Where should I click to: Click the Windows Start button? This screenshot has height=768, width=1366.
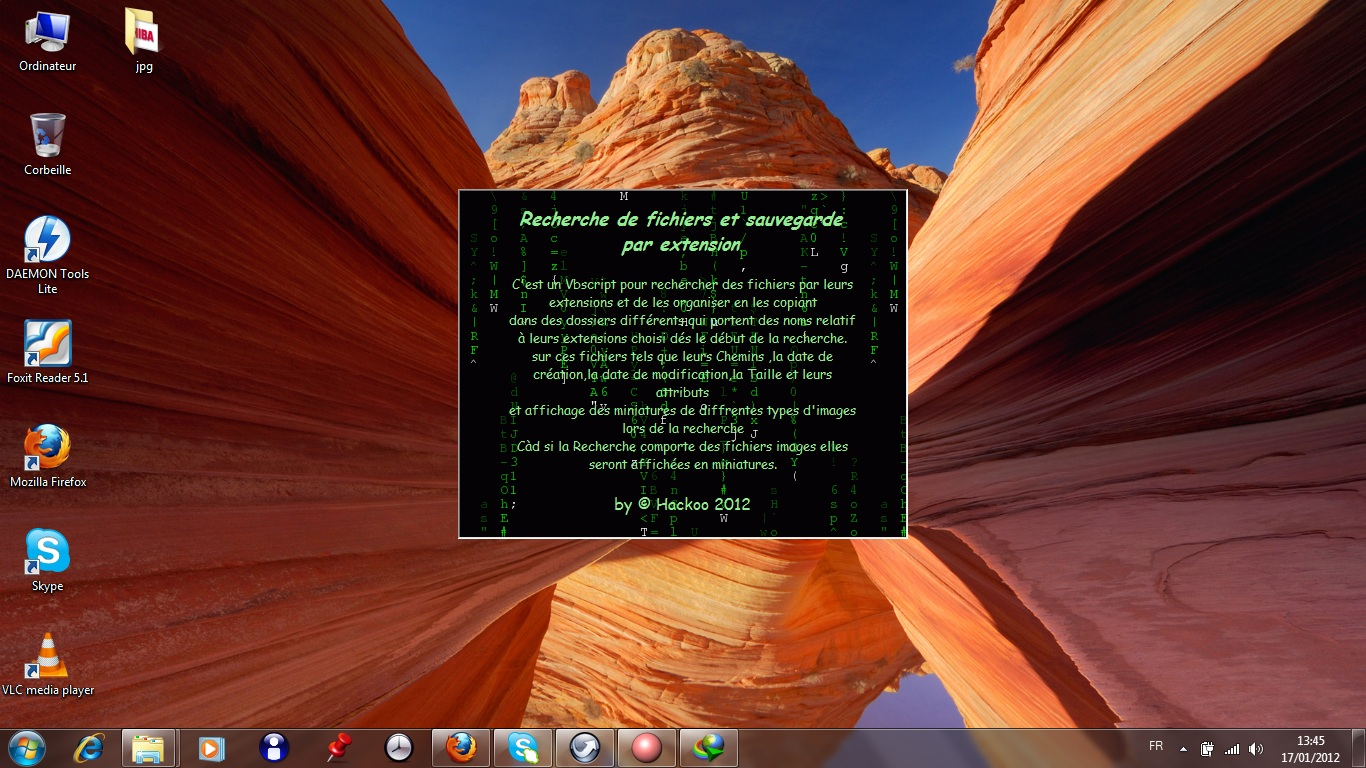pos(26,747)
